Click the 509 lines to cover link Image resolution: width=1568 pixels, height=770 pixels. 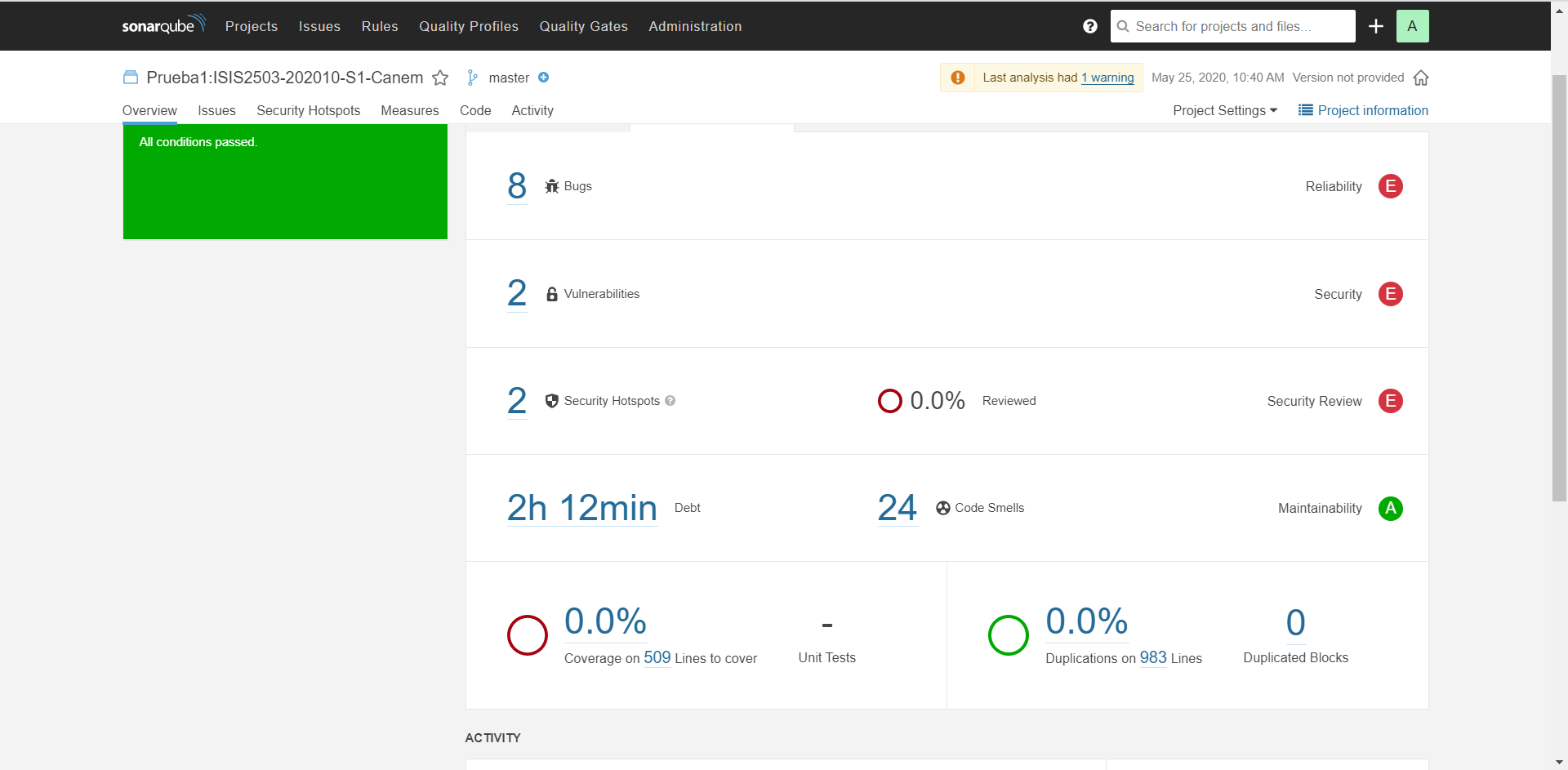click(657, 658)
